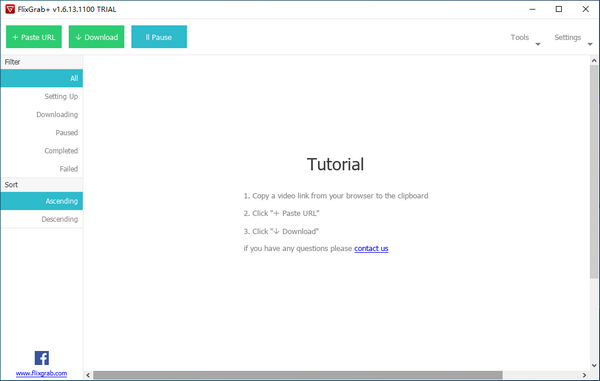600x381 pixels.
Task: Open the contact us link
Action: click(371, 248)
